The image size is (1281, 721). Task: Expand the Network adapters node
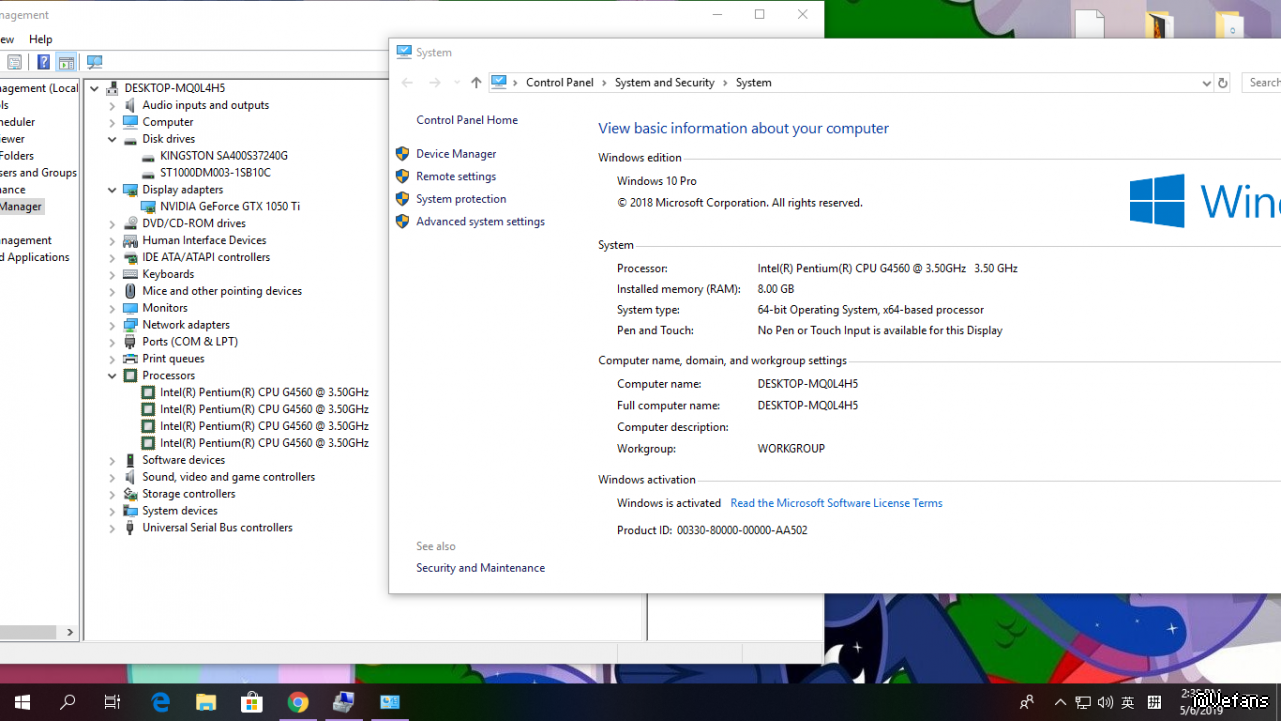pyautogui.click(x=112, y=325)
